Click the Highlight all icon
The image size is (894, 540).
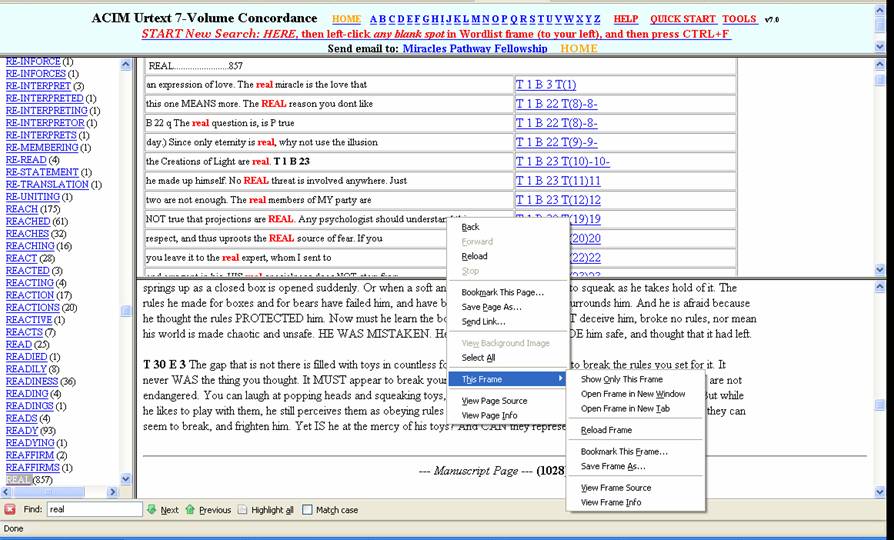pos(243,509)
